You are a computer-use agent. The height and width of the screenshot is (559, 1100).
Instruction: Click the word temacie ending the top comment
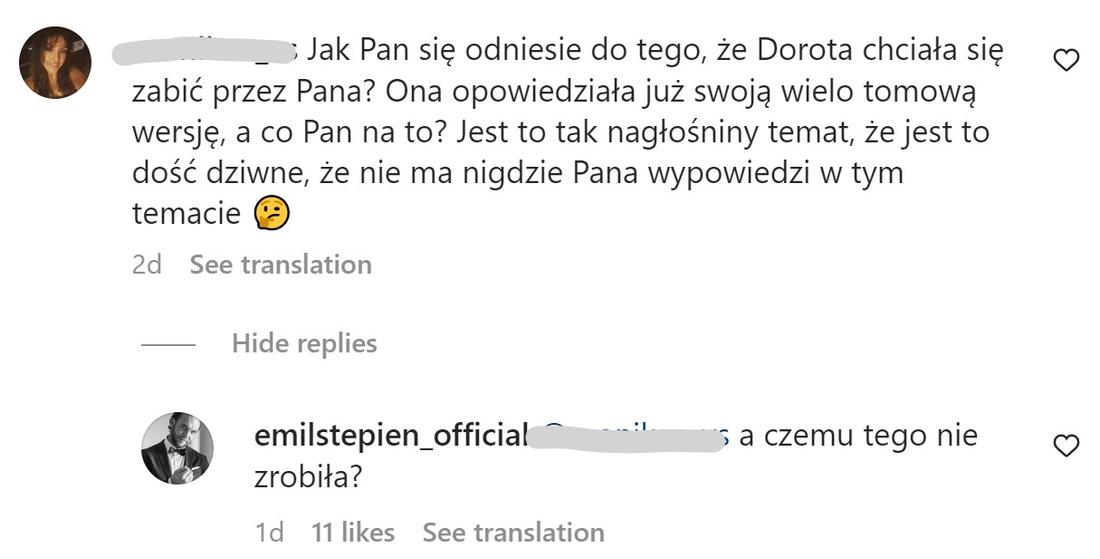click(186, 213)
